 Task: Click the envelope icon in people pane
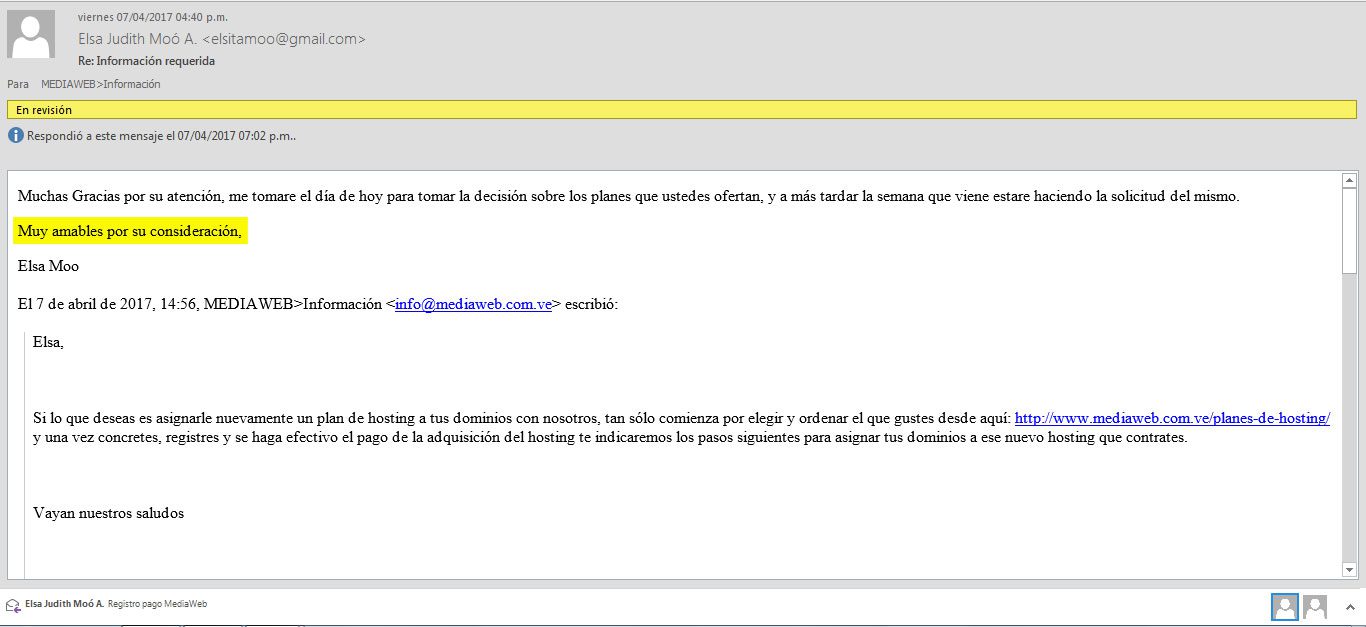click(x=13, y=605)
